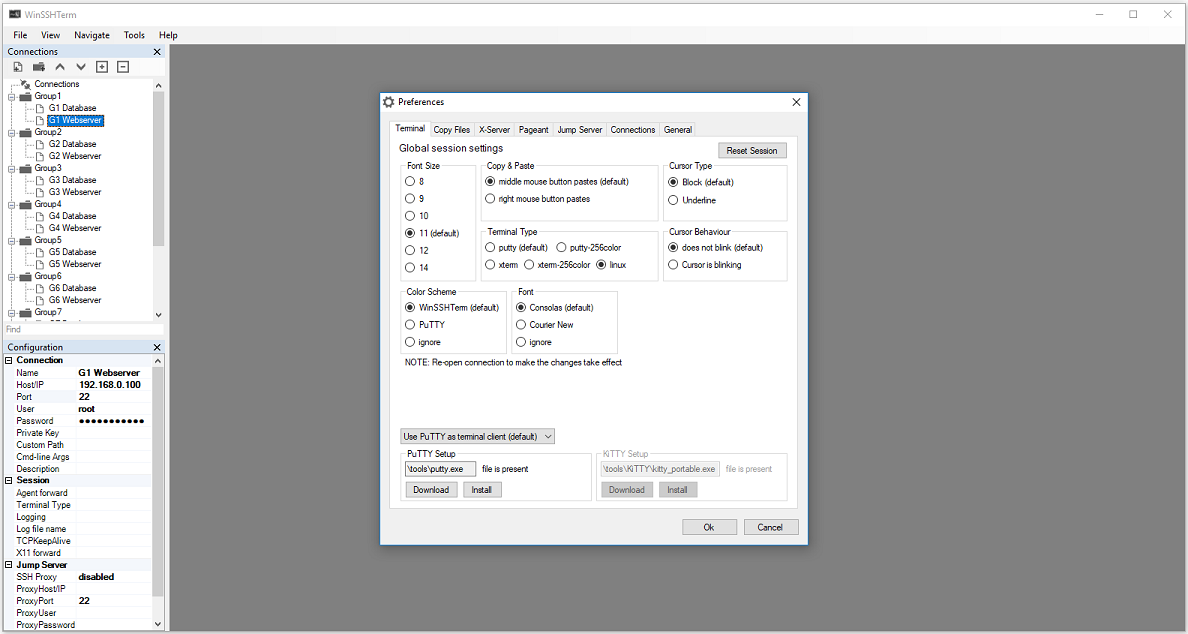Move selected item up with arrow icon
Screen dimensions: 1188x634
tap(60, 67)
